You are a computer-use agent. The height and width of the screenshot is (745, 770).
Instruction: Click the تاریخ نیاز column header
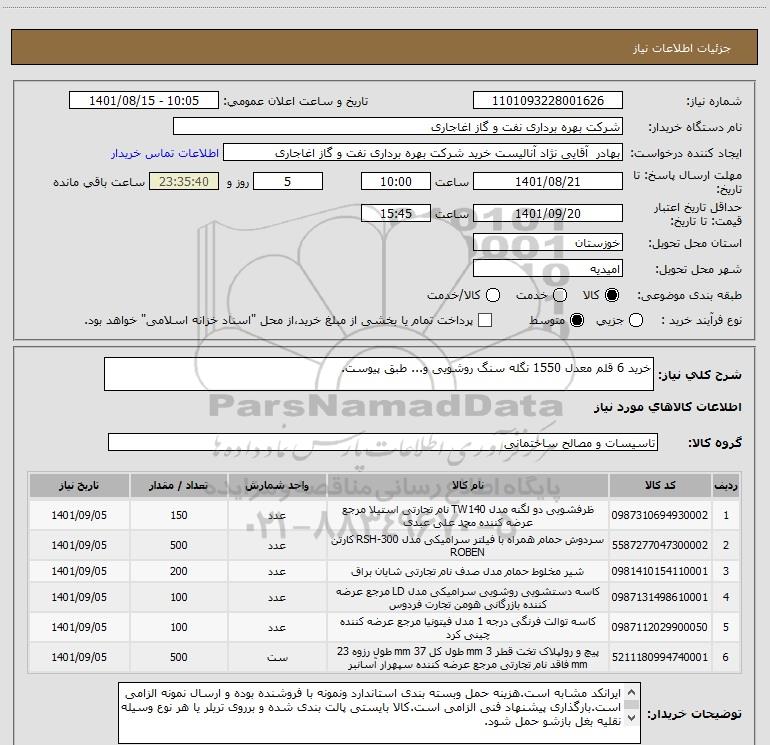click(x=79, y=486)
